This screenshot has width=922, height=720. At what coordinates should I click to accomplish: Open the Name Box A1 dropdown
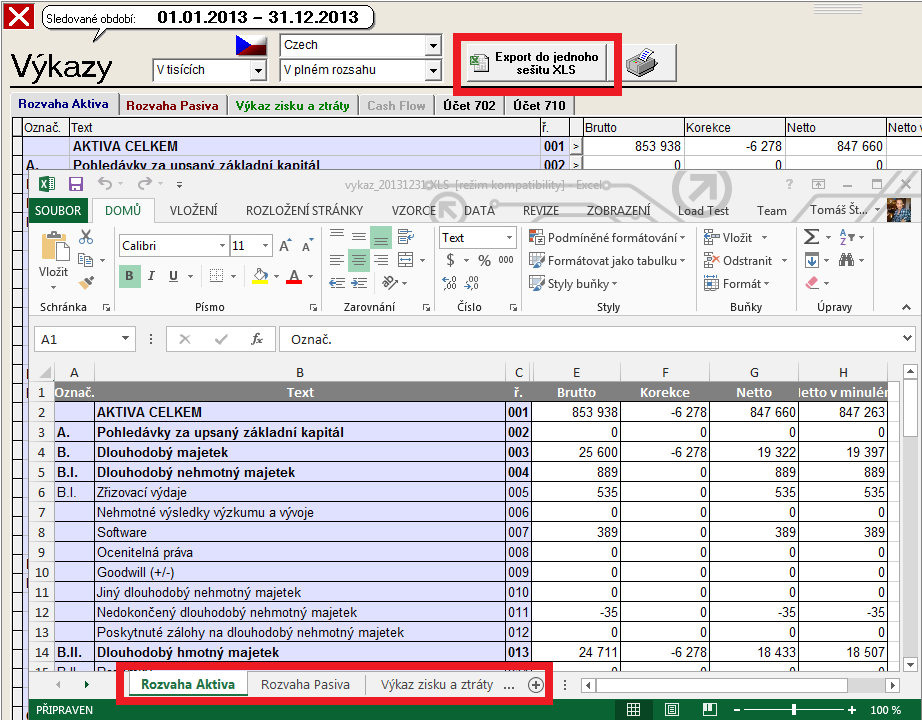point(125,339)
